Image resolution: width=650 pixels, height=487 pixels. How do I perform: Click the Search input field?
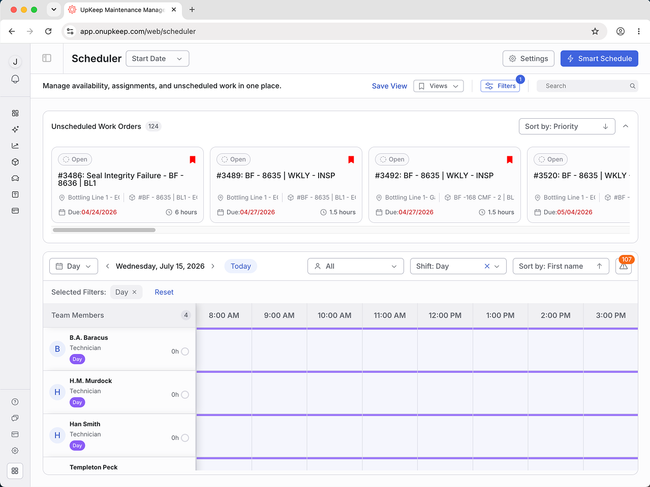tap(587, 86)
